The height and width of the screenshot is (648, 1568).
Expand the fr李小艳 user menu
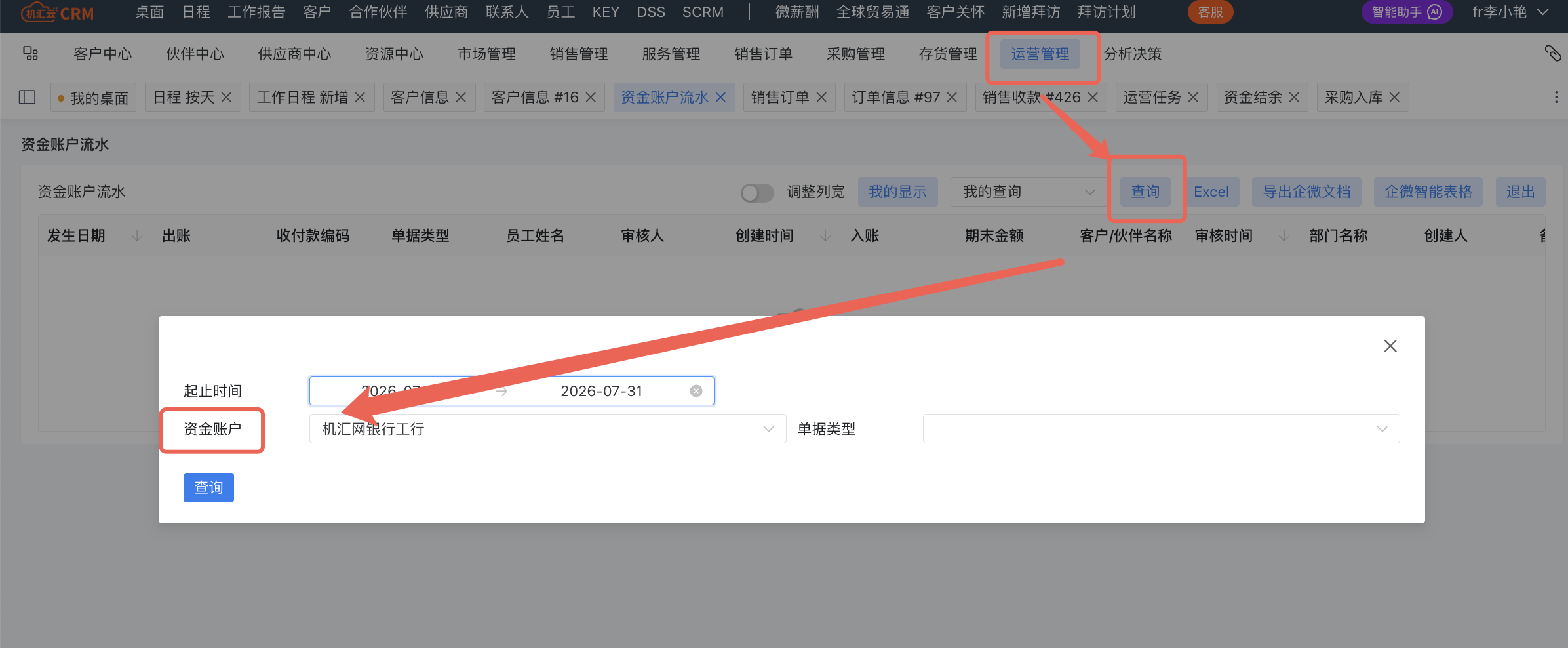[x=1510, y=12]
